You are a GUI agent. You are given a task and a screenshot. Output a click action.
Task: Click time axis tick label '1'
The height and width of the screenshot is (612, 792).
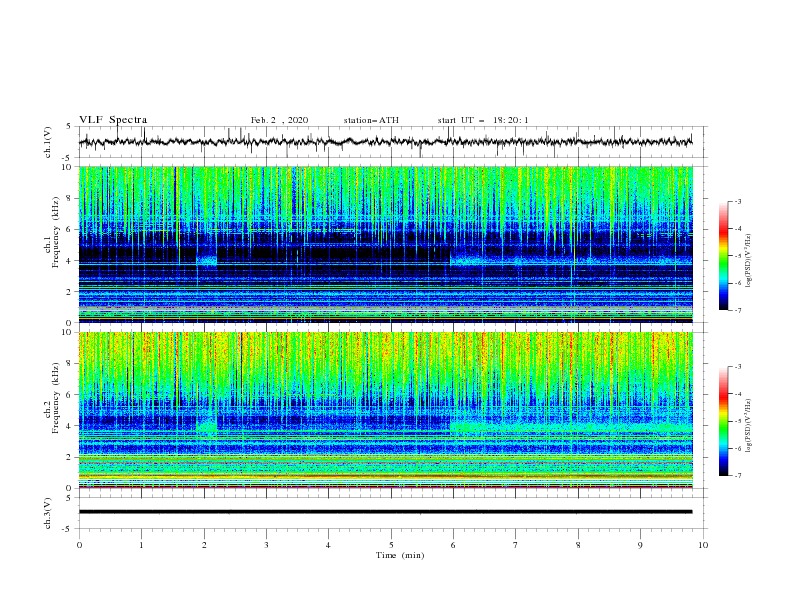coord(141,545)
